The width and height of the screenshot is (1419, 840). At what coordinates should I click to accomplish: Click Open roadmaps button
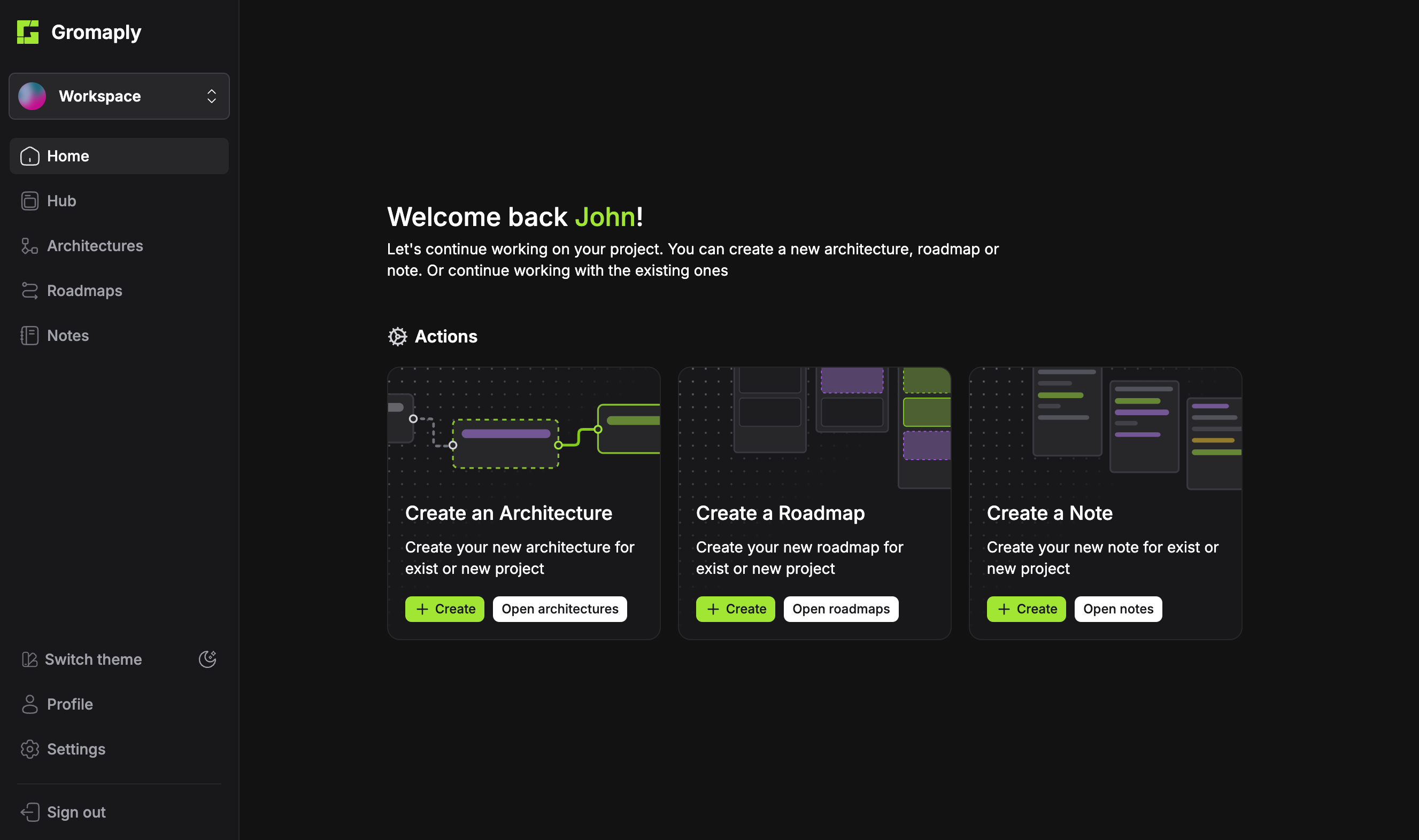click(x=840, y=609)
